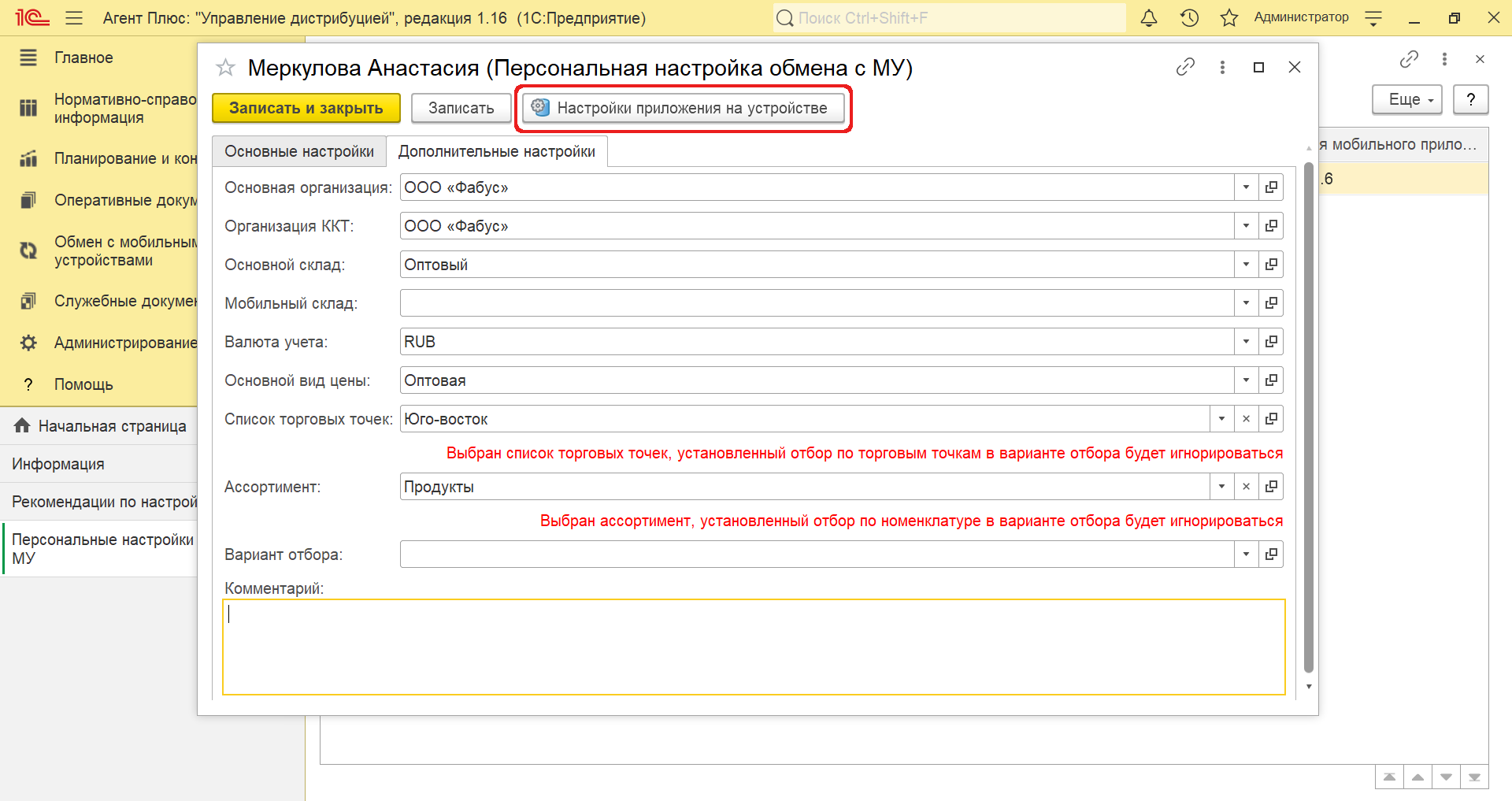
Task: Copy link icon in background window
Action: click(1409, 59)
